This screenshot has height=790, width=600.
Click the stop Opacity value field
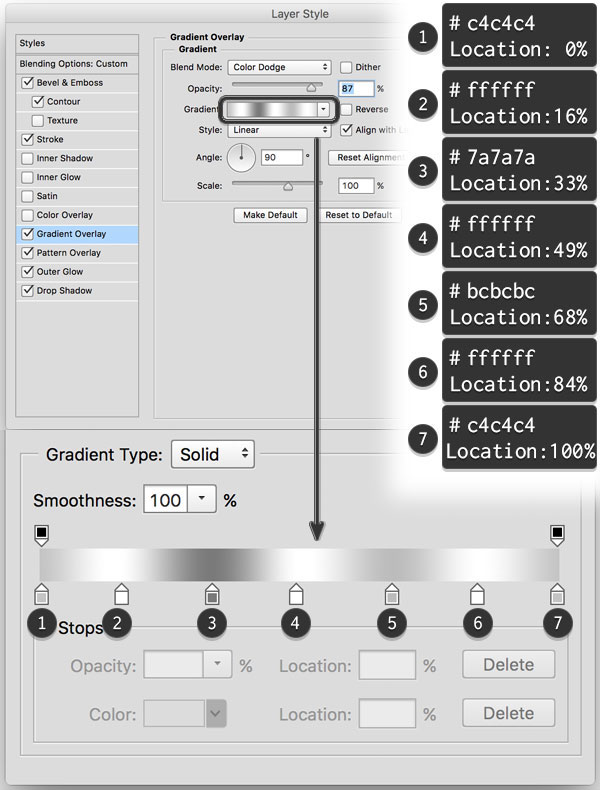pyautogui.click(x=173, y=664)
